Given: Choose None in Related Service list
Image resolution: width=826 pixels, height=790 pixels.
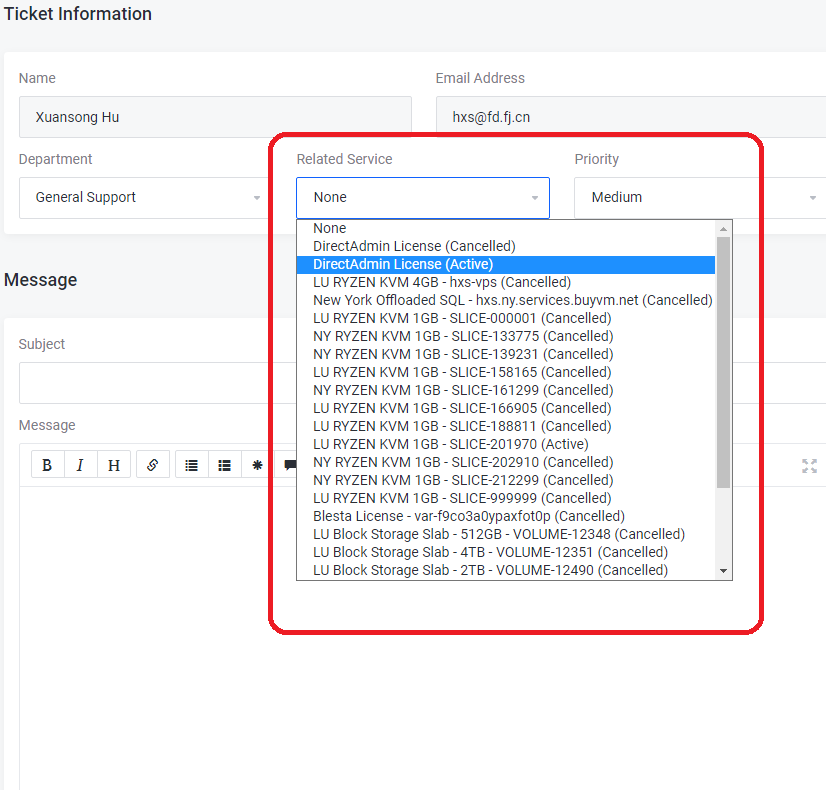Looking at the screenshot, I should (506, 228).
